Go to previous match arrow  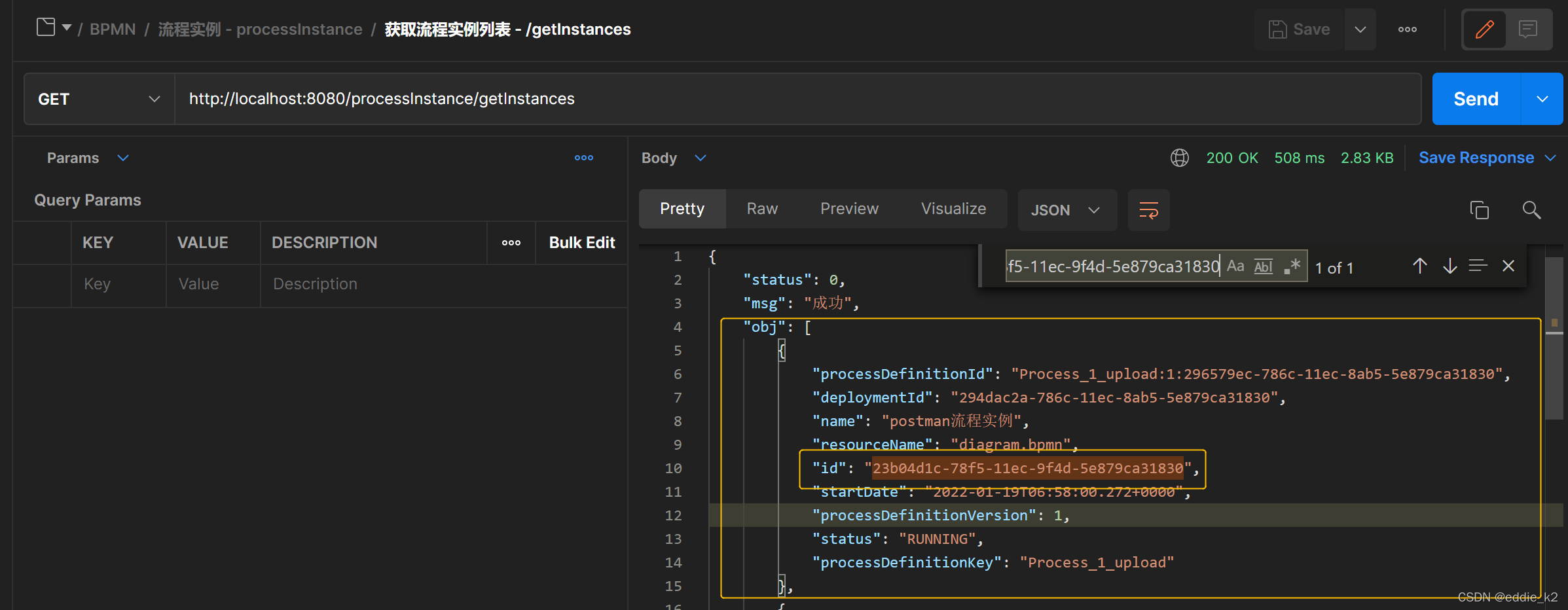point(1419,266)
